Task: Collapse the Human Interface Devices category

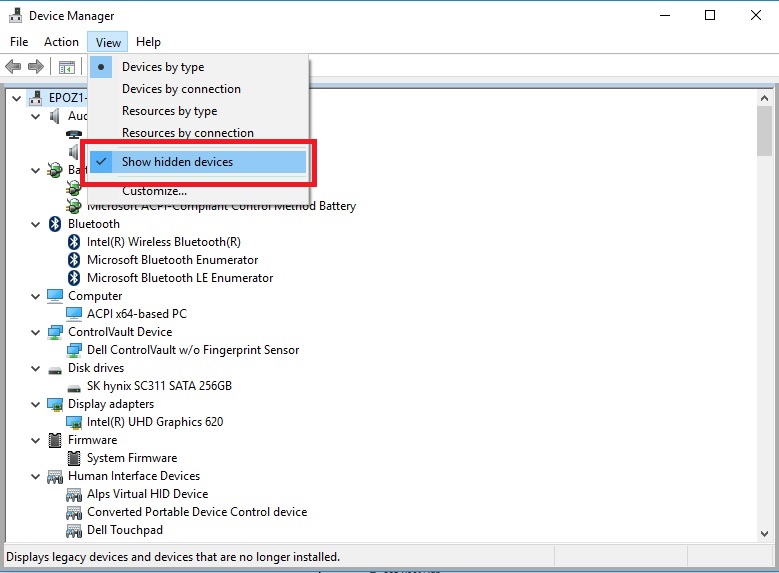Action: [x=37, y=476]
